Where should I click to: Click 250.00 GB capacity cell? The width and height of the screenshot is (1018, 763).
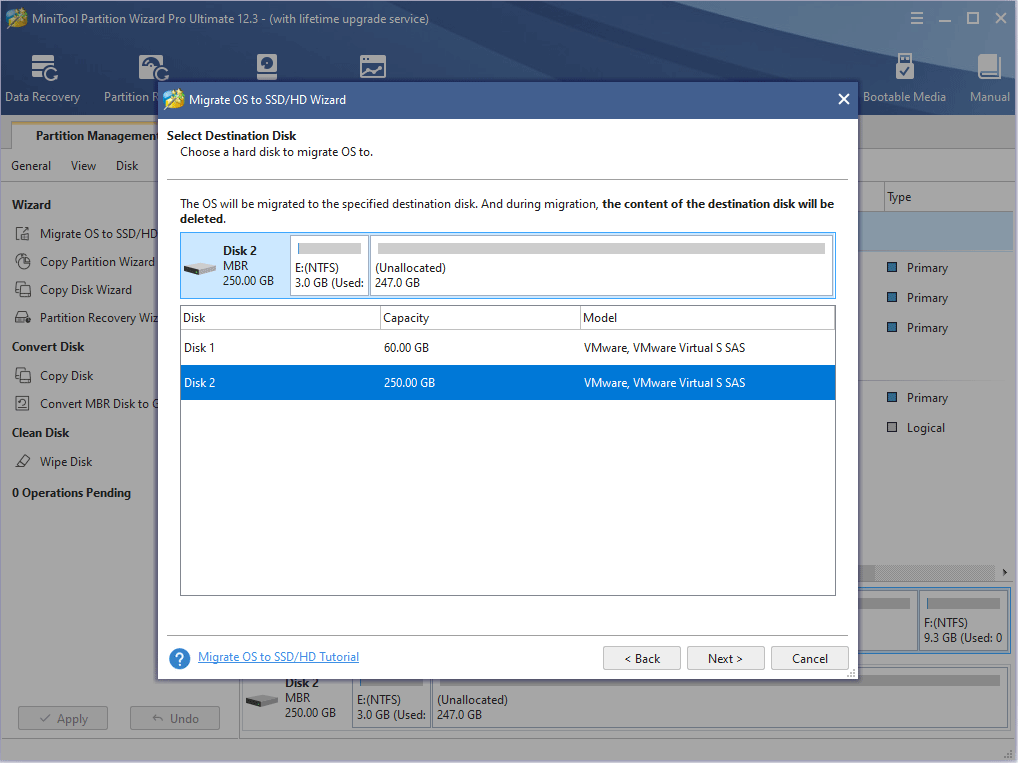(x=409, y=382)
